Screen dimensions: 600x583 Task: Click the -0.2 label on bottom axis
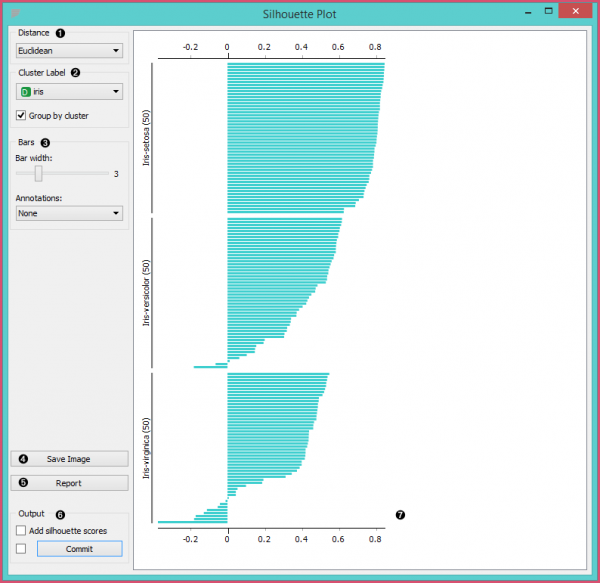click(190, 539)
